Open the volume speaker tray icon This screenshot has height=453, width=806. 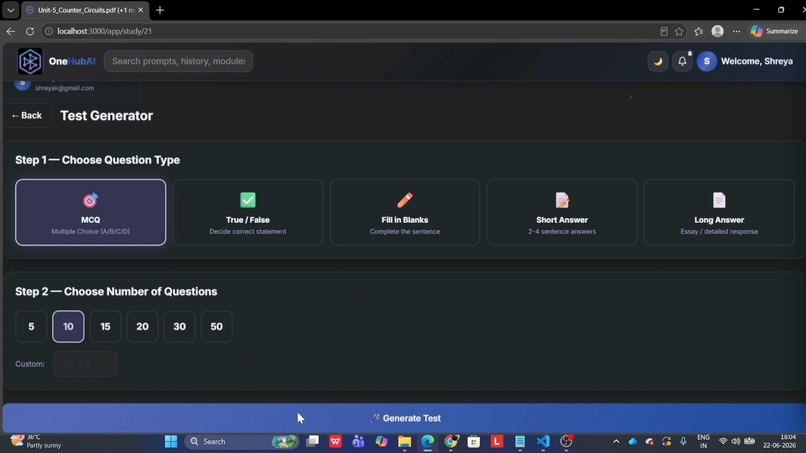pyautogui.click(x=736, y=441)
